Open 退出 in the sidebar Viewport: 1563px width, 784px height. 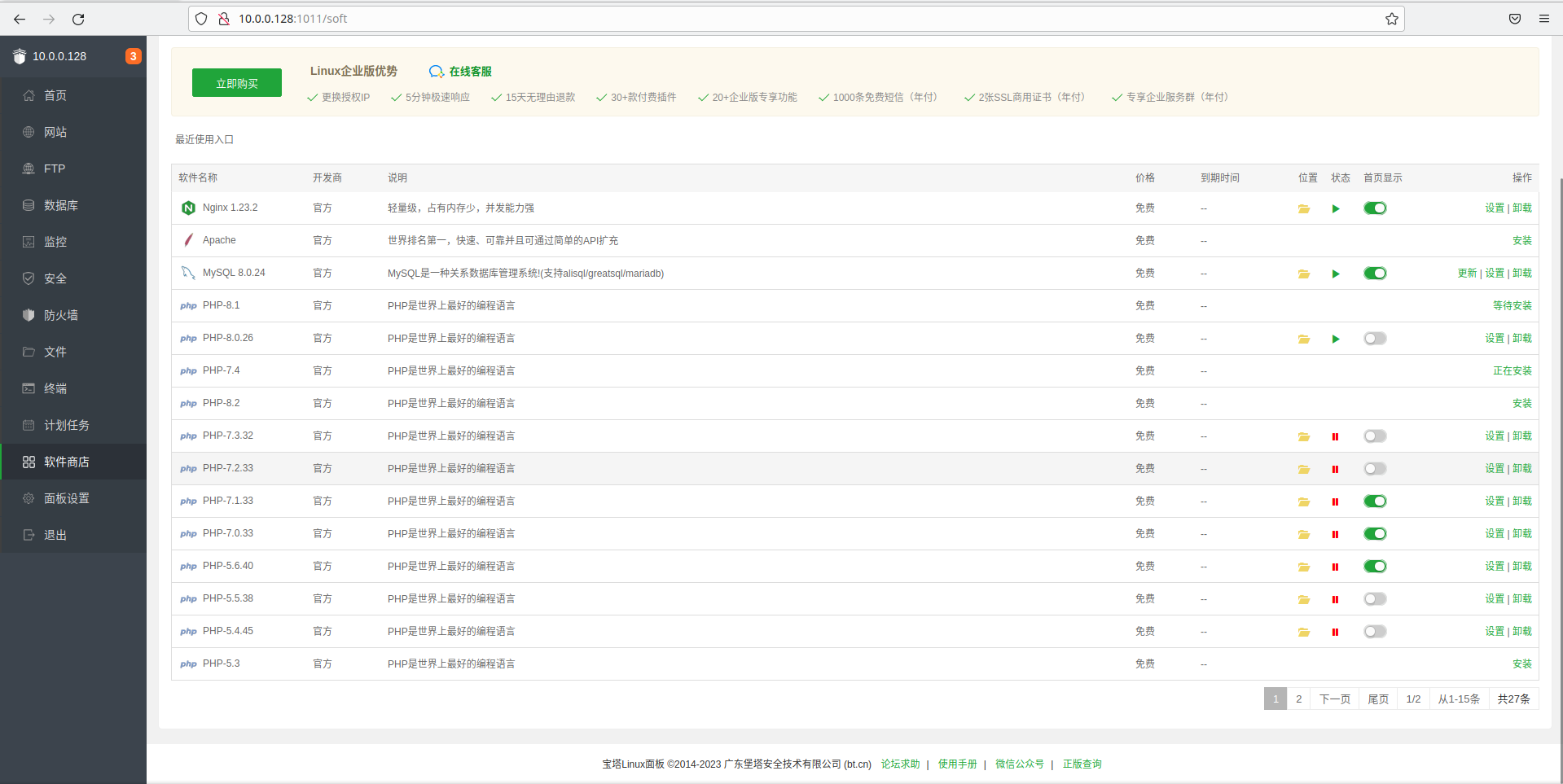(73, 535)
